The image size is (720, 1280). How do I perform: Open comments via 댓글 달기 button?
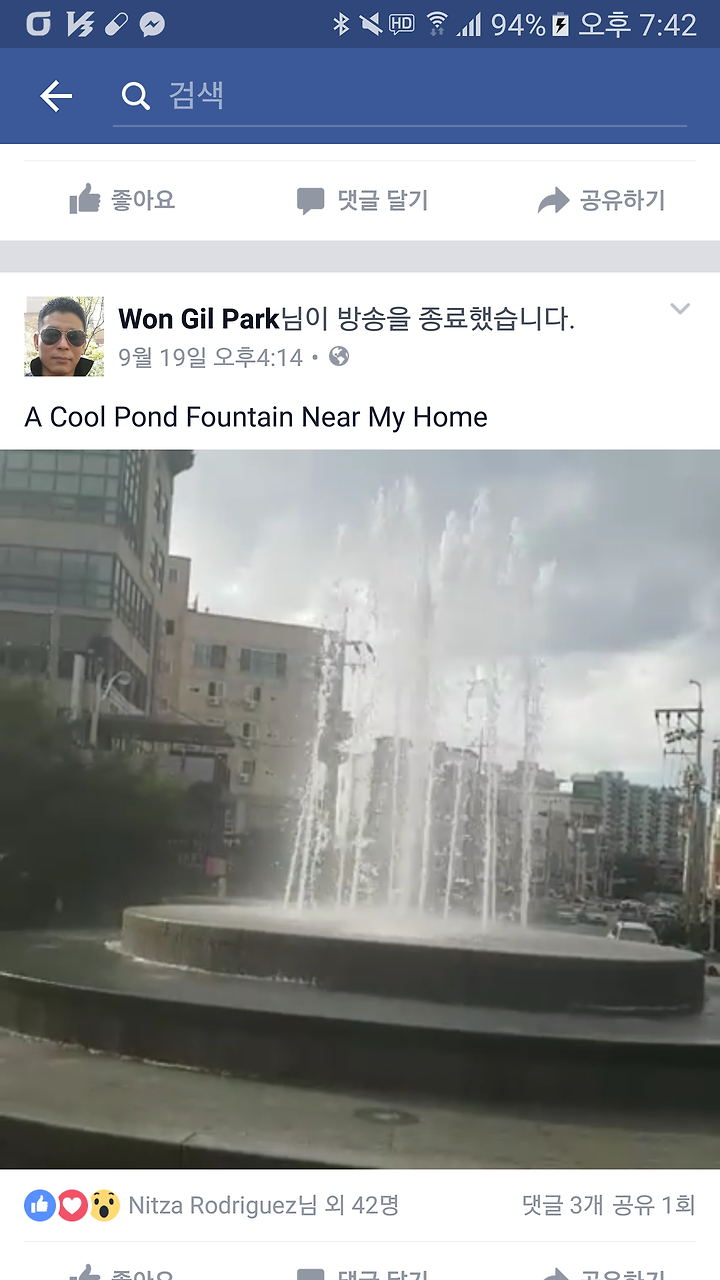[x=362, y=201]
